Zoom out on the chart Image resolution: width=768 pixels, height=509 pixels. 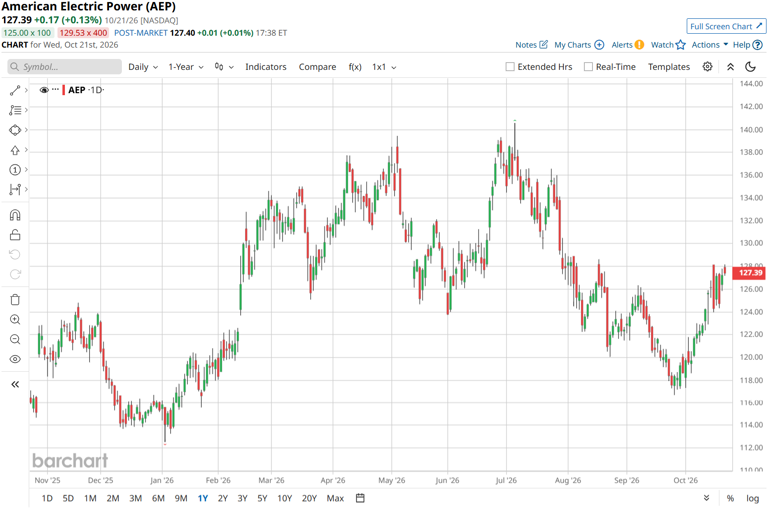15,339
